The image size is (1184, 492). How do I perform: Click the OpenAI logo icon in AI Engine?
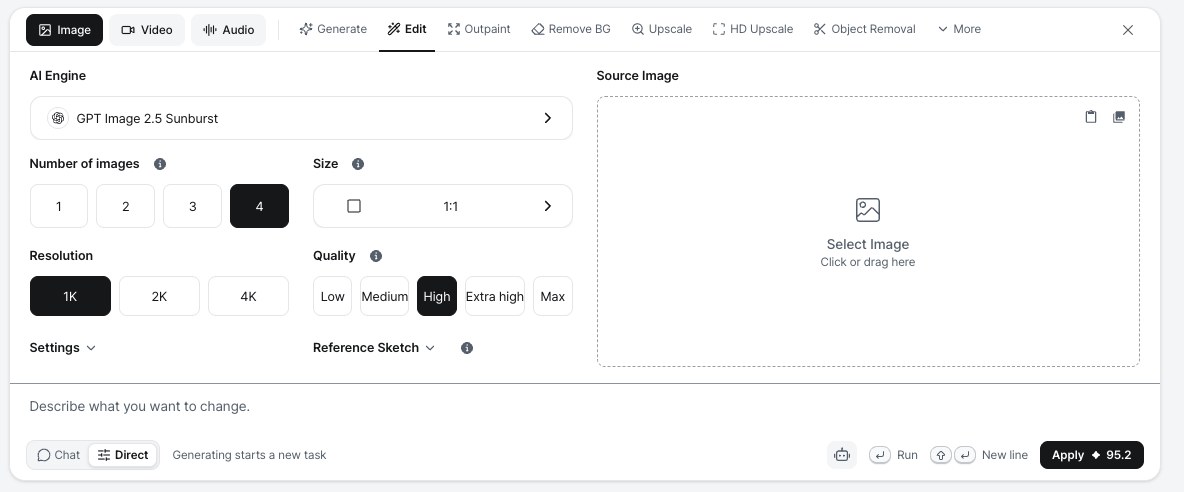point(58,118)
